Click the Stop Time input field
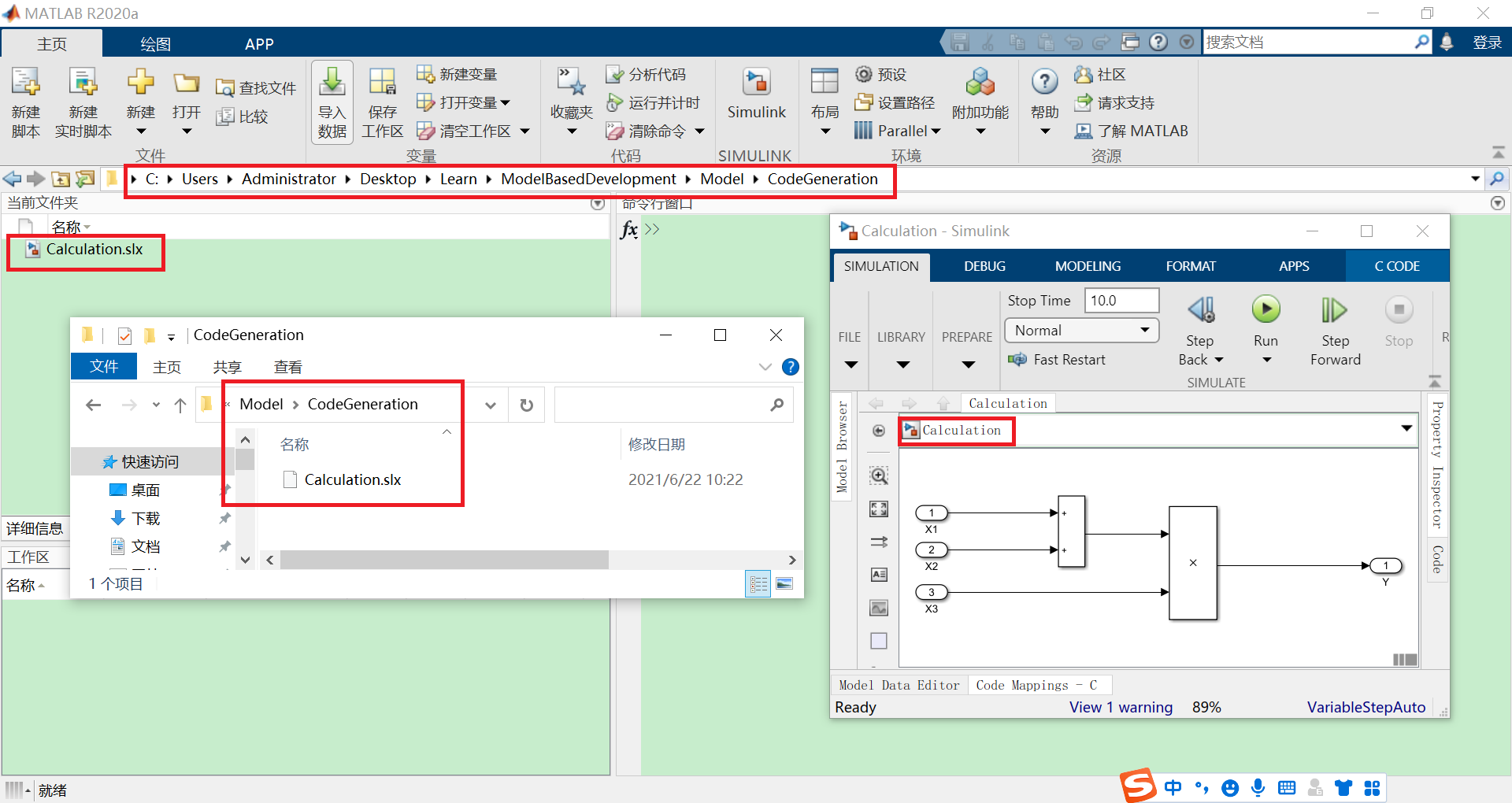Viewport: 1512px width, 803px height. coord(1121,301)
